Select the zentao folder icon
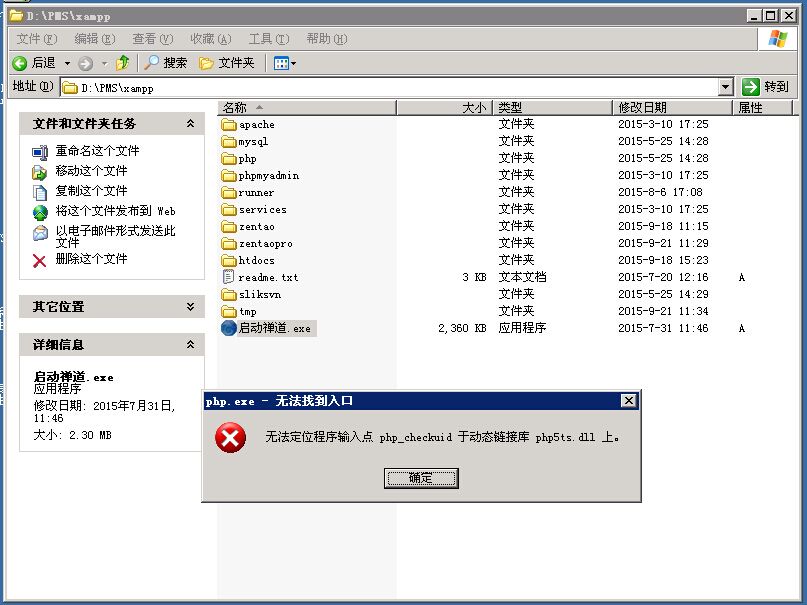This screenshot has width=807, height=605. tap(229, 226)
